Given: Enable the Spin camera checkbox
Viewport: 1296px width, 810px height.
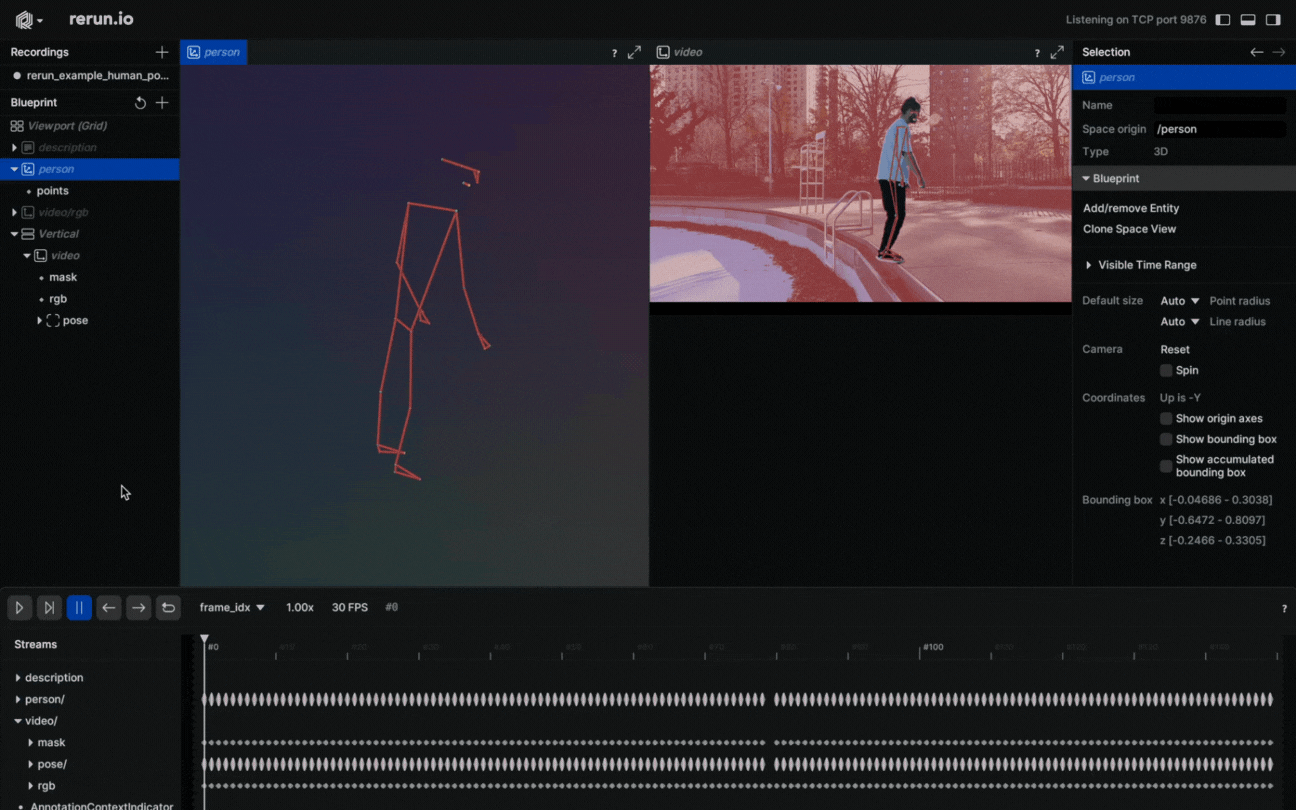Looking at the screenshot, I should [1166, 371].
